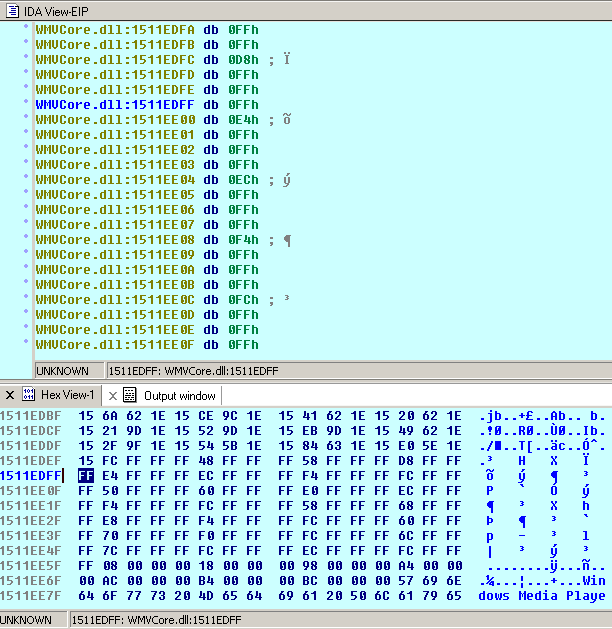Select highlighted line WMVCore.dll:1511EDFF
The width and height of the screenshot is (612, 629).
[x=147, y=105]
